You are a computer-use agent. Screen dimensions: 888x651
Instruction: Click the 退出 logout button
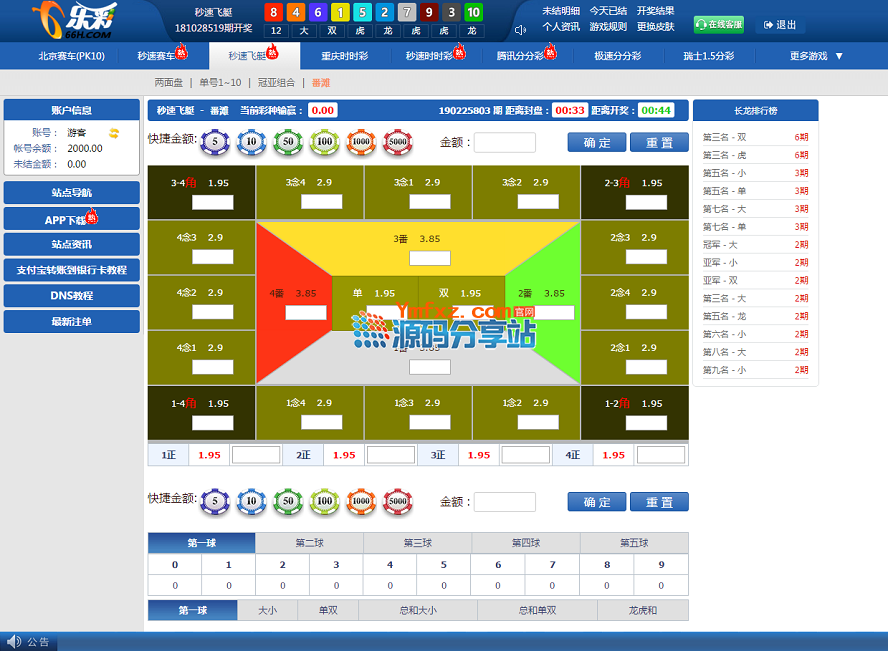click(x=780, y=25)
